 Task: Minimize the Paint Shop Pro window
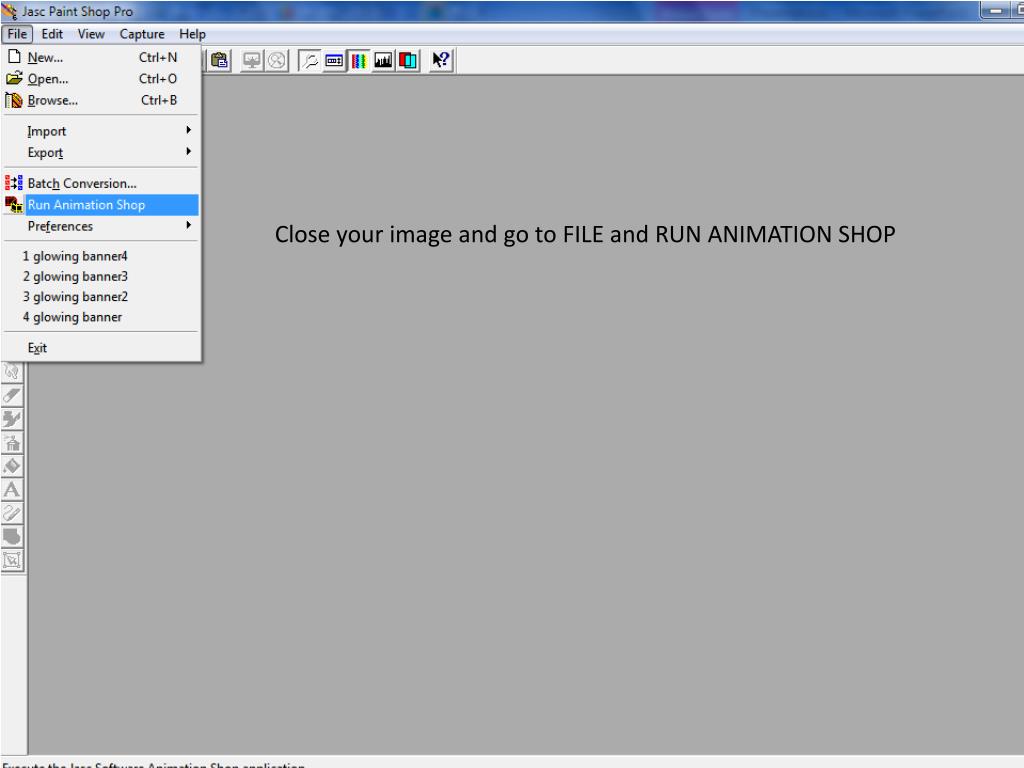pos(996,10)
